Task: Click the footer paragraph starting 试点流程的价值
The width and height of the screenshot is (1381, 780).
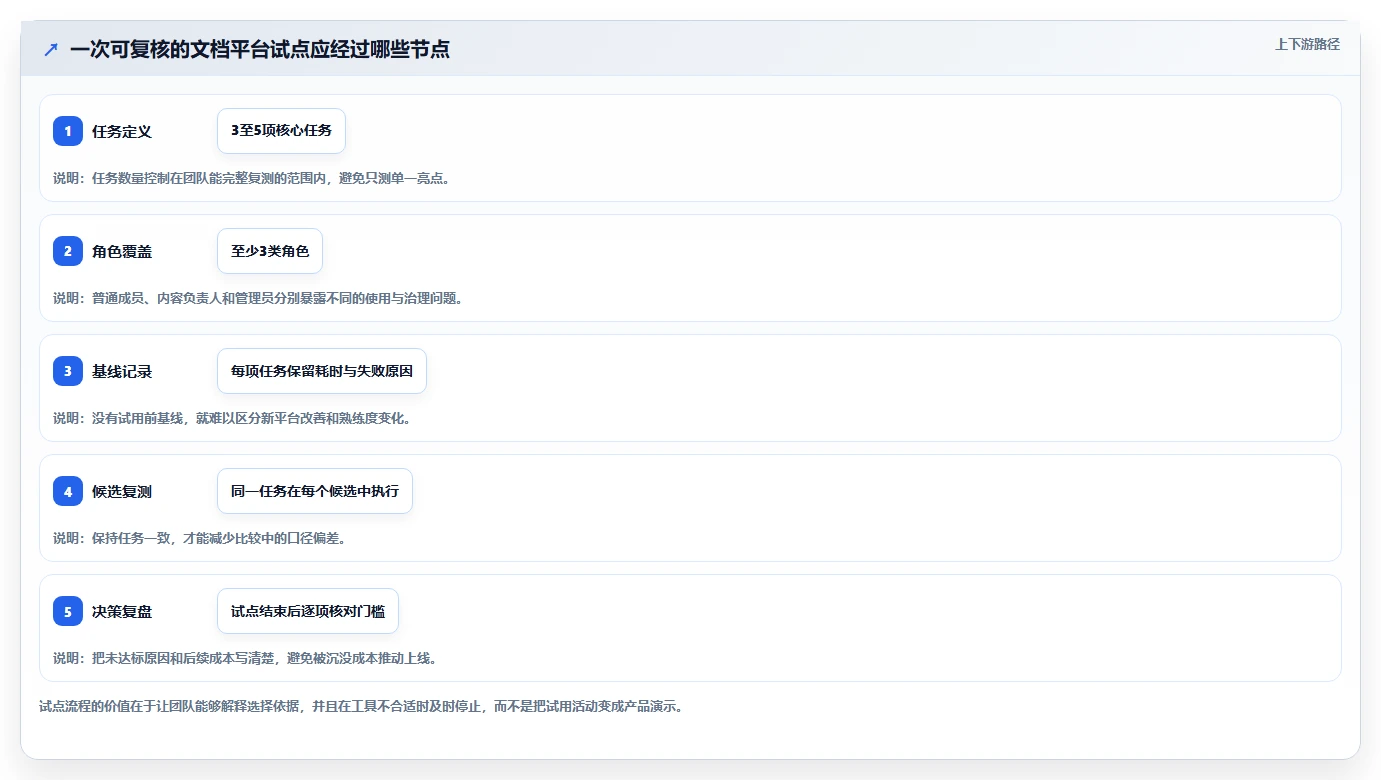Action: coord(361,706)
